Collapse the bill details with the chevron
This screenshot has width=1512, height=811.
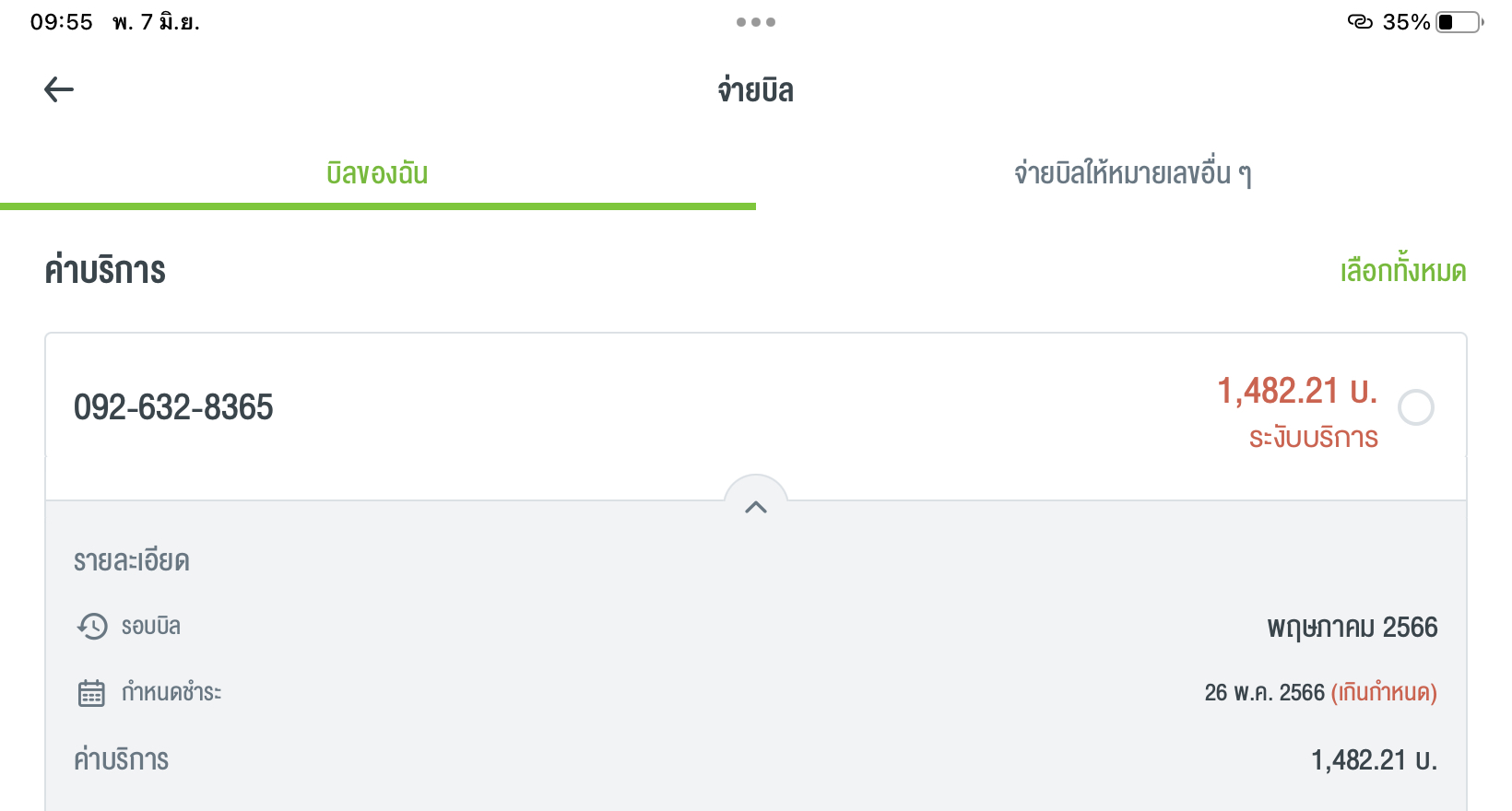756,506
